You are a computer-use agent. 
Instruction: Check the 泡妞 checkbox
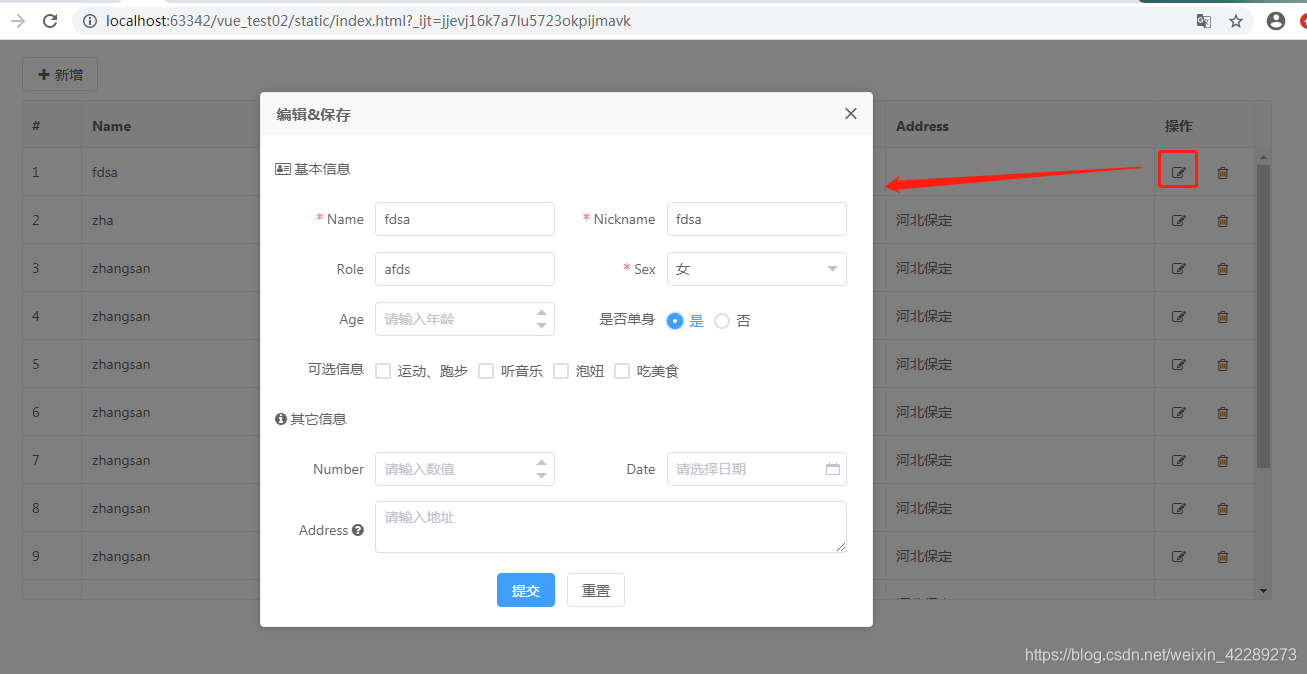click(x=561, y=371)
